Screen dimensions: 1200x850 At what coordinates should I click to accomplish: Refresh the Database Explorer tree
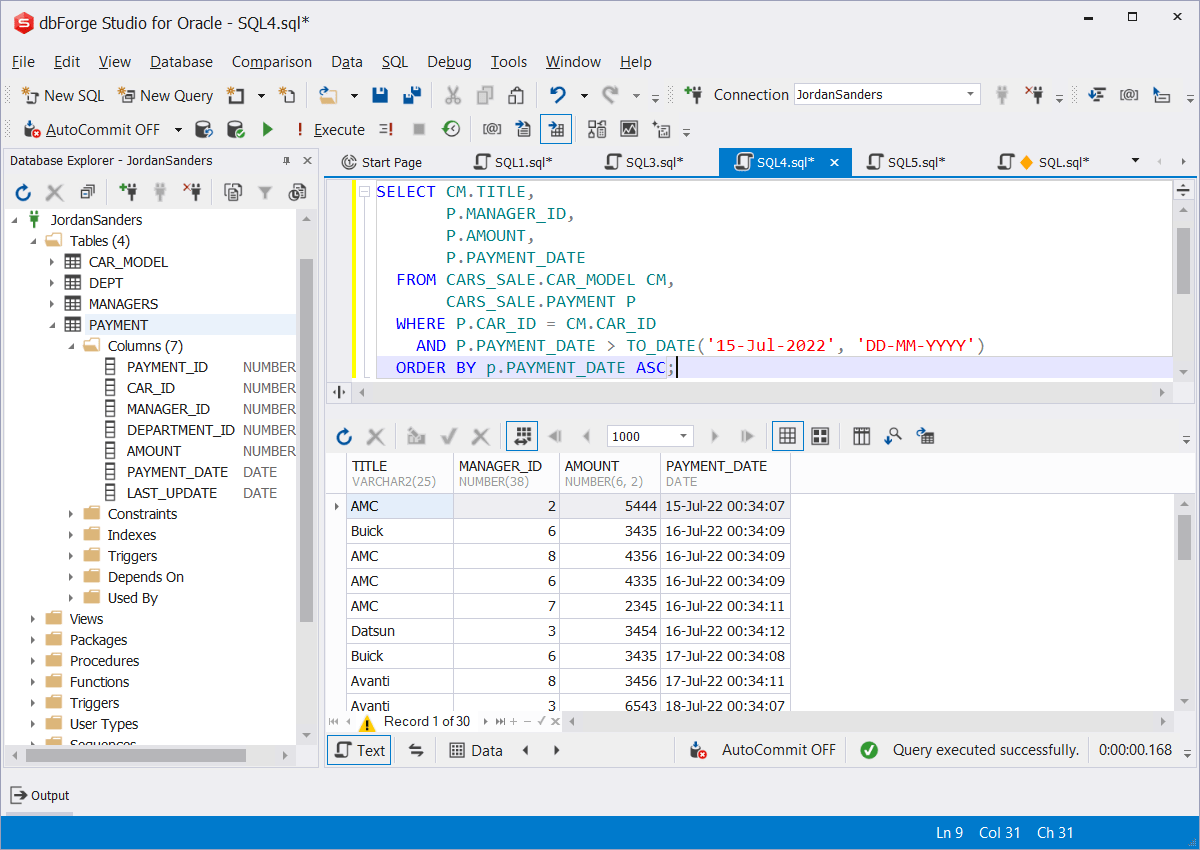(23, 192)
